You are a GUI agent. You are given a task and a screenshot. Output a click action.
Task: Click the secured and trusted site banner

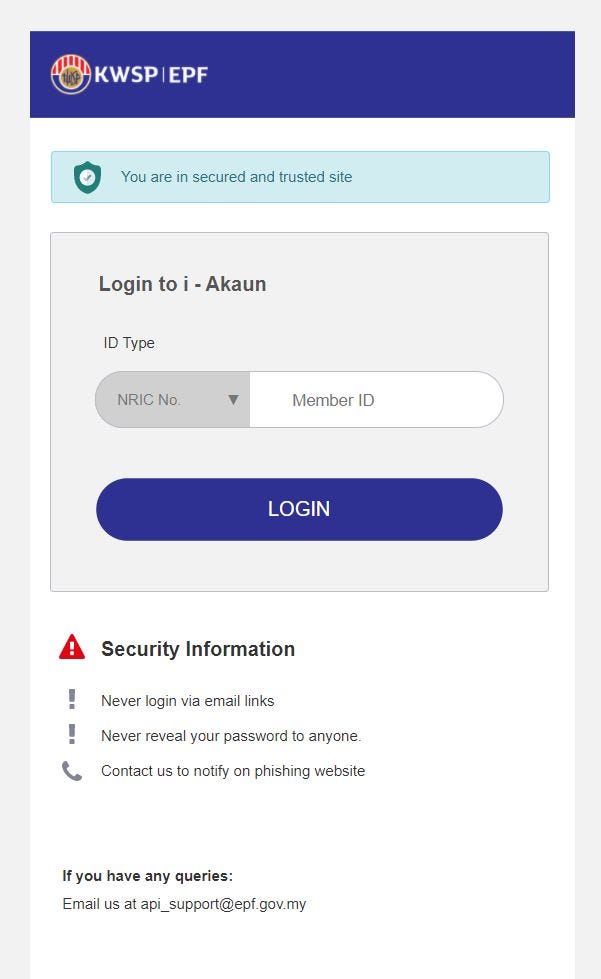300,177
